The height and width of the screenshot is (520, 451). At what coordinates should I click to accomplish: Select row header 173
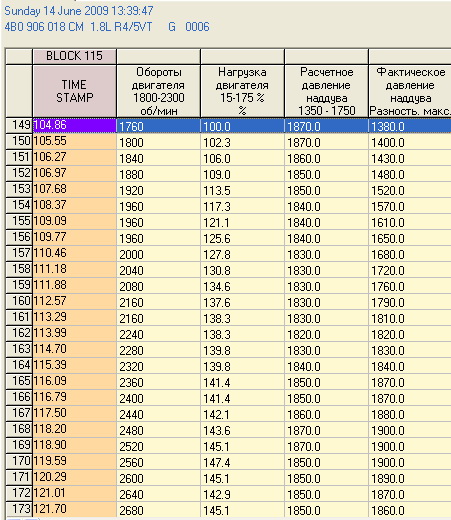point(19,509)
